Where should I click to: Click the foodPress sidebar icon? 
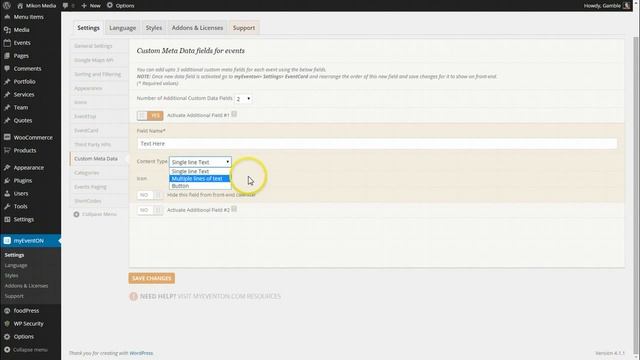(7, 311)
